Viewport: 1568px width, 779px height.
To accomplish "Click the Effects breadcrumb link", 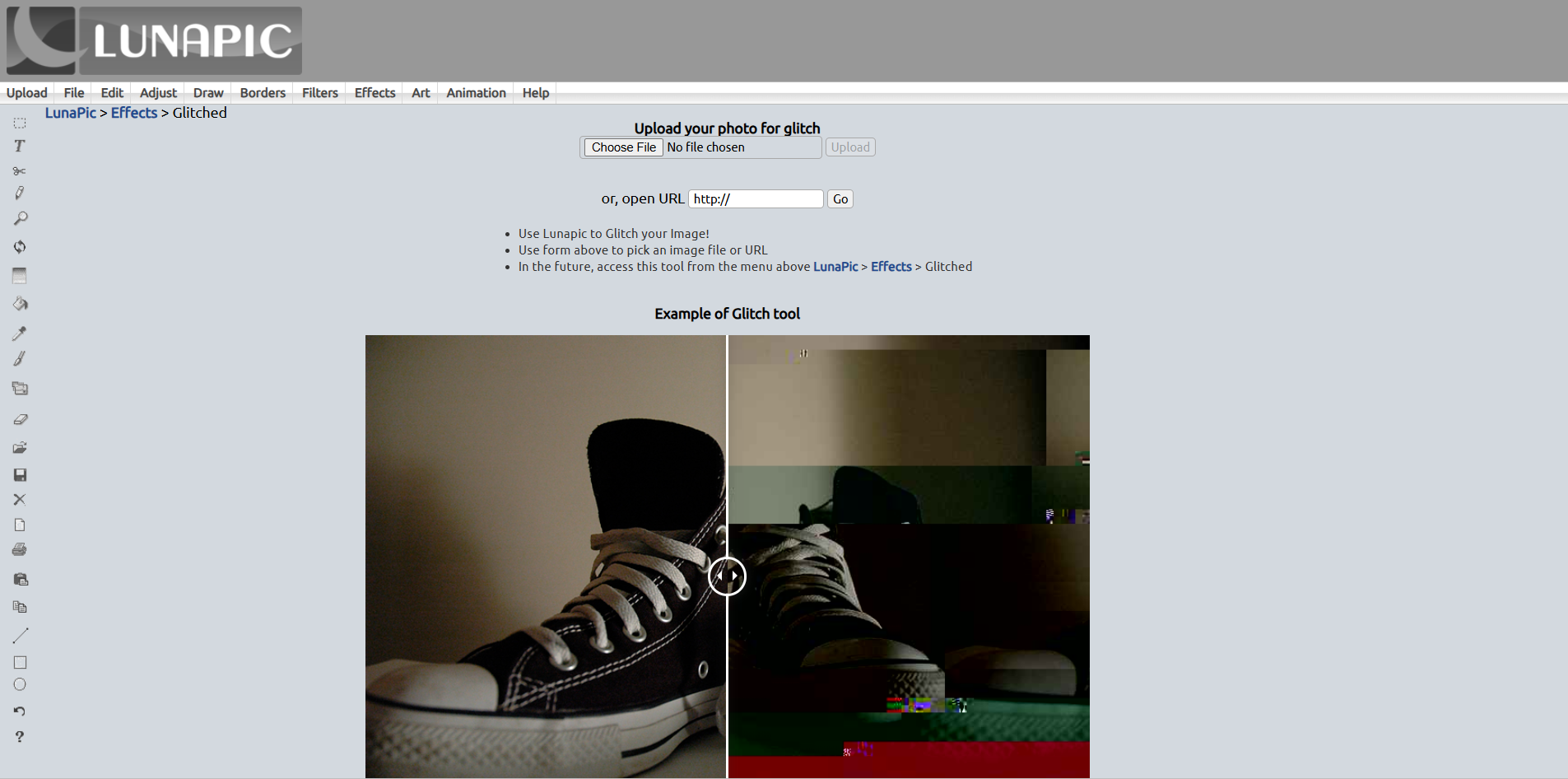I will coord(134,112).
